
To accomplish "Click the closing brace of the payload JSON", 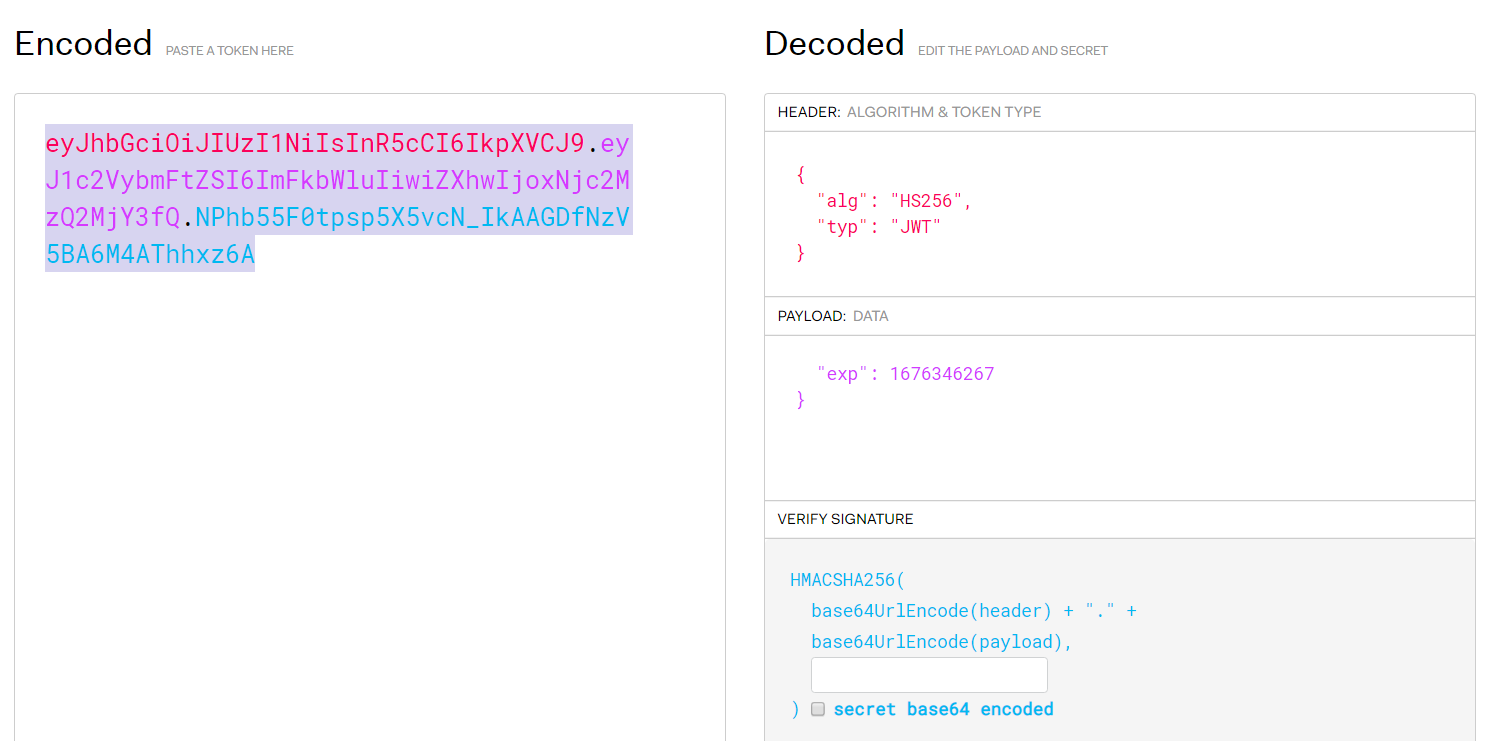I will 800,400.
